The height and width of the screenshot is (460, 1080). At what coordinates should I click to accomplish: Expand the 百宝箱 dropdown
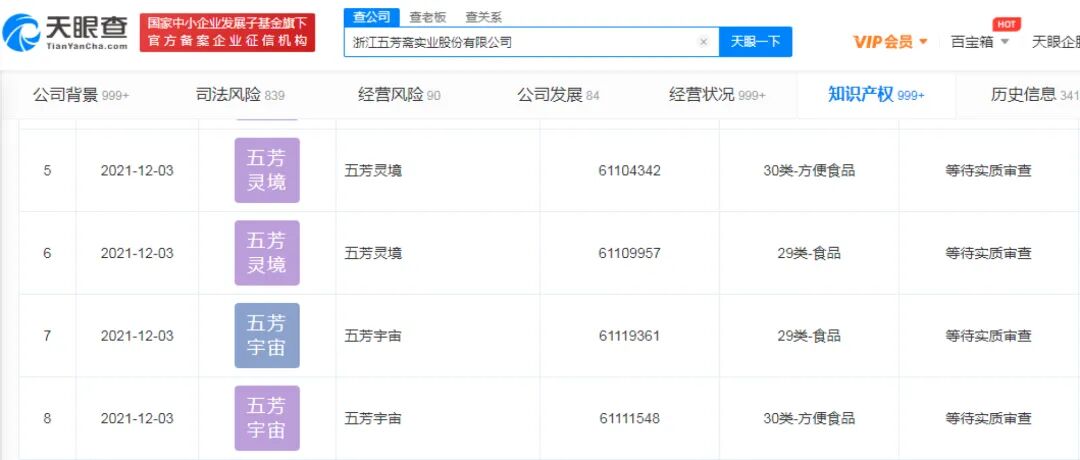point(979,42)
